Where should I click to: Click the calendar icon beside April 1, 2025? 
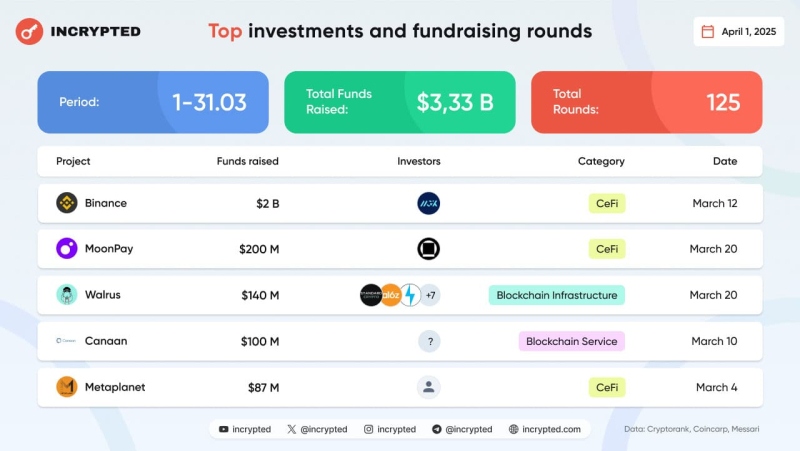(x=708, y=32)
